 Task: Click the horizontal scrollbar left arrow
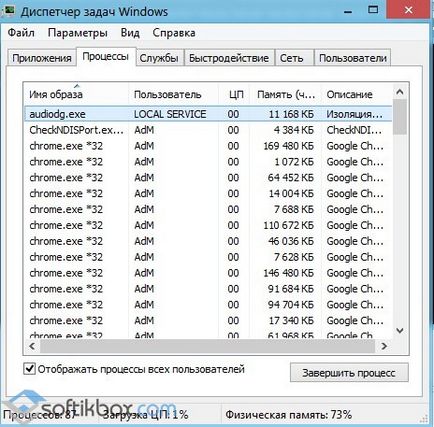point(32,346)
